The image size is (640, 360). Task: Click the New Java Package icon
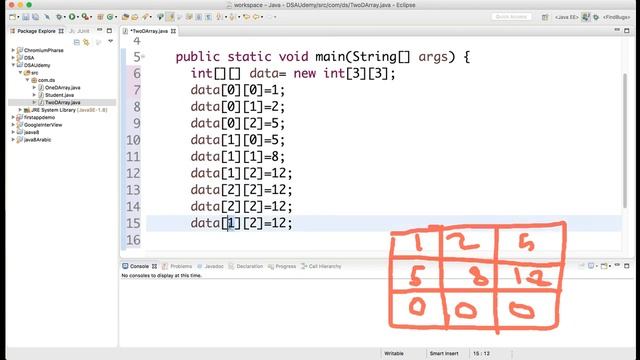pyautogui.click(x=100, y=17)
